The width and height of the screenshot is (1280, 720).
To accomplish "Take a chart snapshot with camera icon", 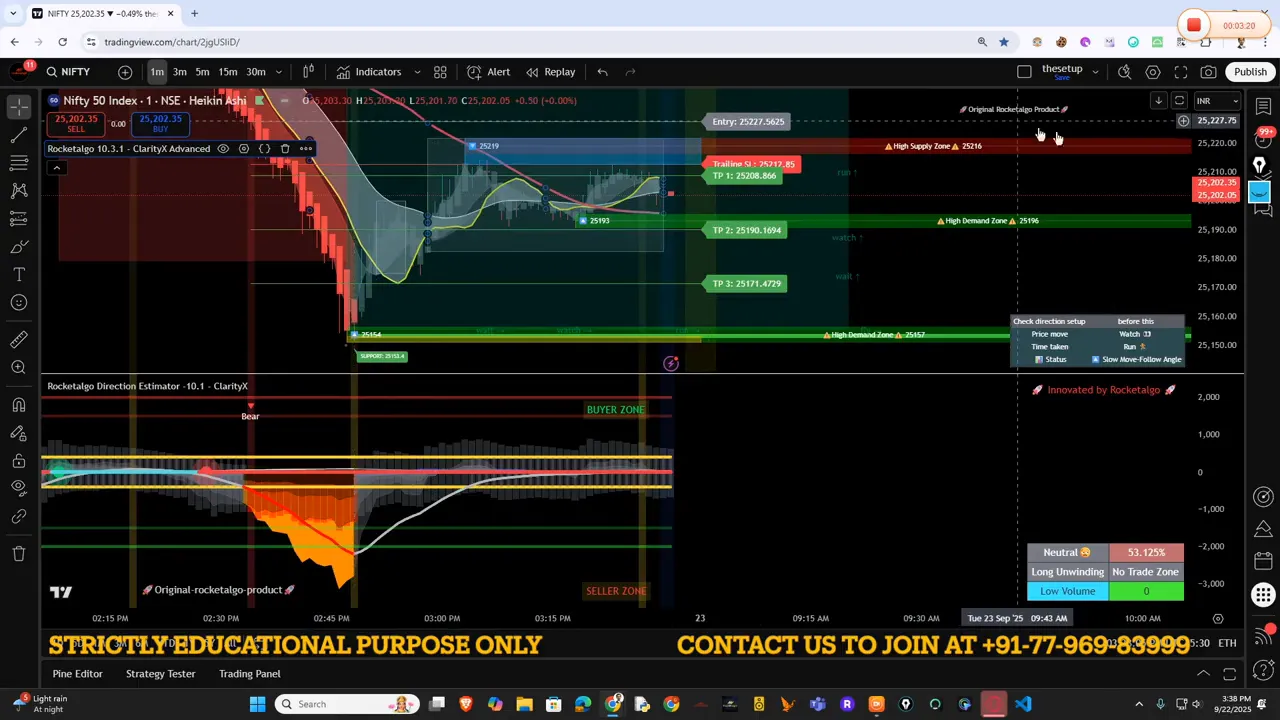I will point(1209,72).
